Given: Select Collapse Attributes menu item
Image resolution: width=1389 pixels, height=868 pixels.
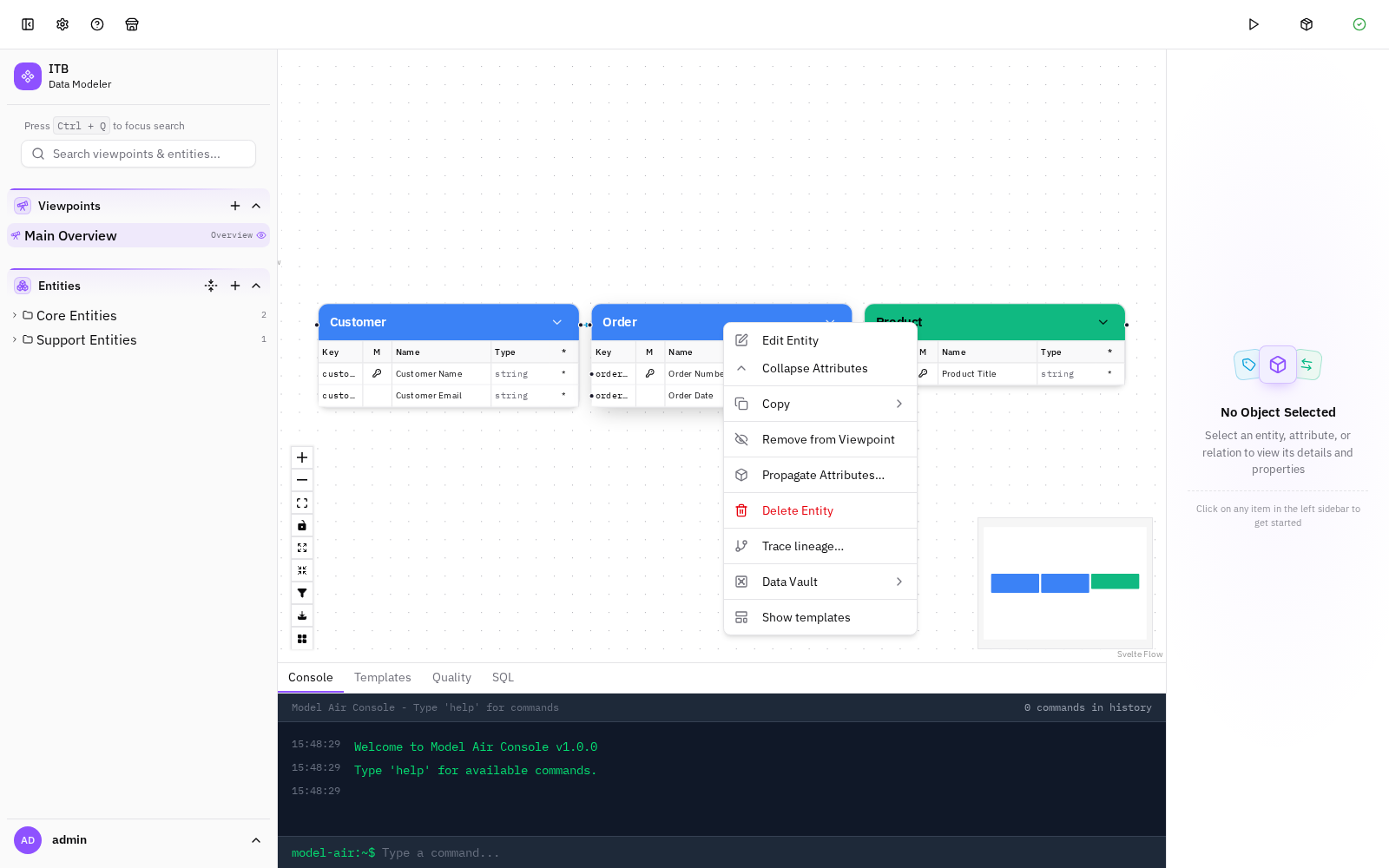Looking at the screenshot, I should (x=820, y=368).
